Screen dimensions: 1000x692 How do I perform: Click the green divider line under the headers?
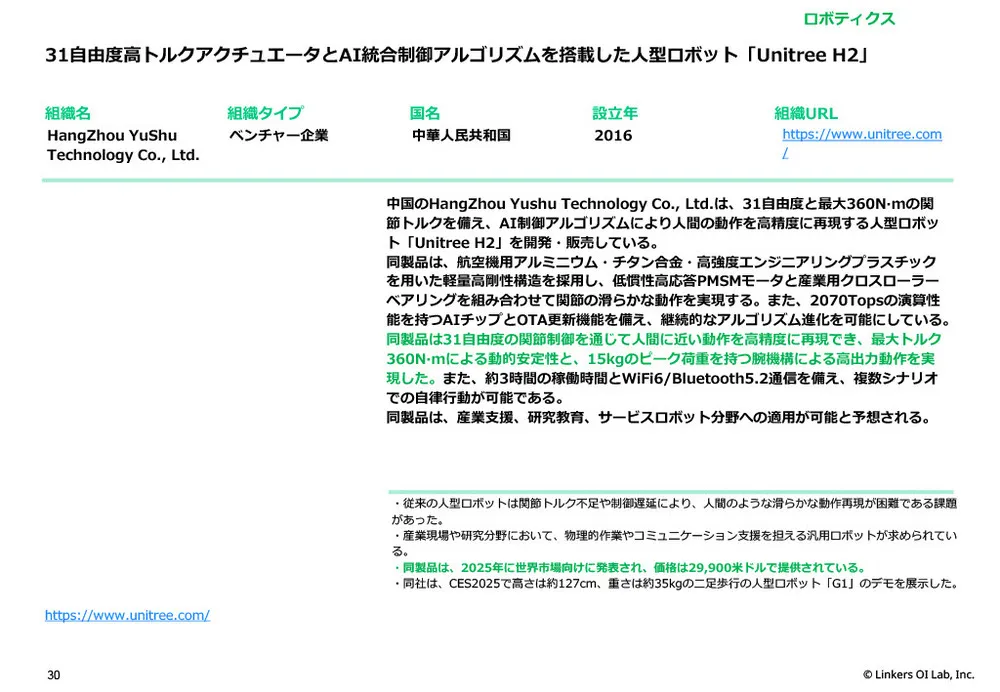[x=500, y=179]
